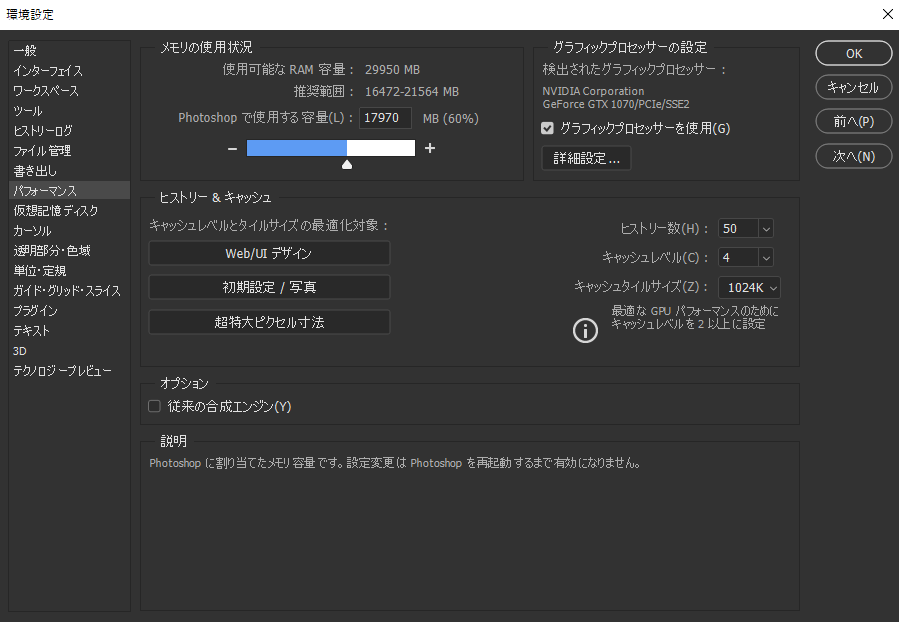The width and height of the screenshot is (899, 622).
Task: Open the キャッシュタイルサイズ(Z) 1024K dropdown
Action: (x=749, y=288)
